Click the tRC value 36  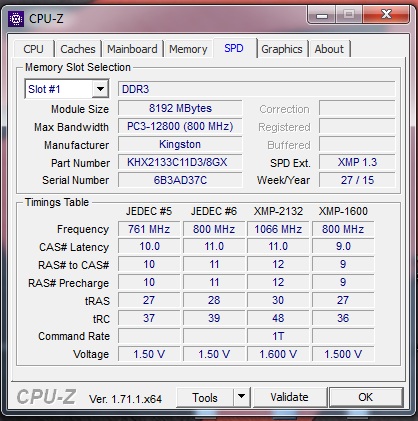pyautogui.click(x=343, y=318)
